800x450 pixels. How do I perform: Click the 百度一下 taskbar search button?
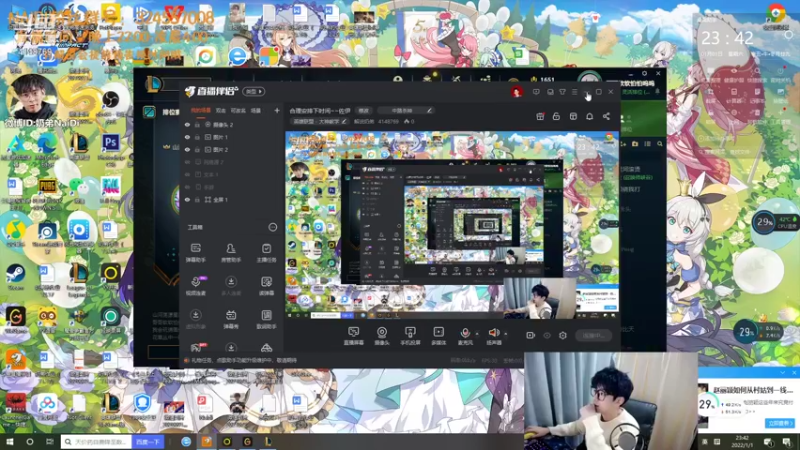pos(148,442)
